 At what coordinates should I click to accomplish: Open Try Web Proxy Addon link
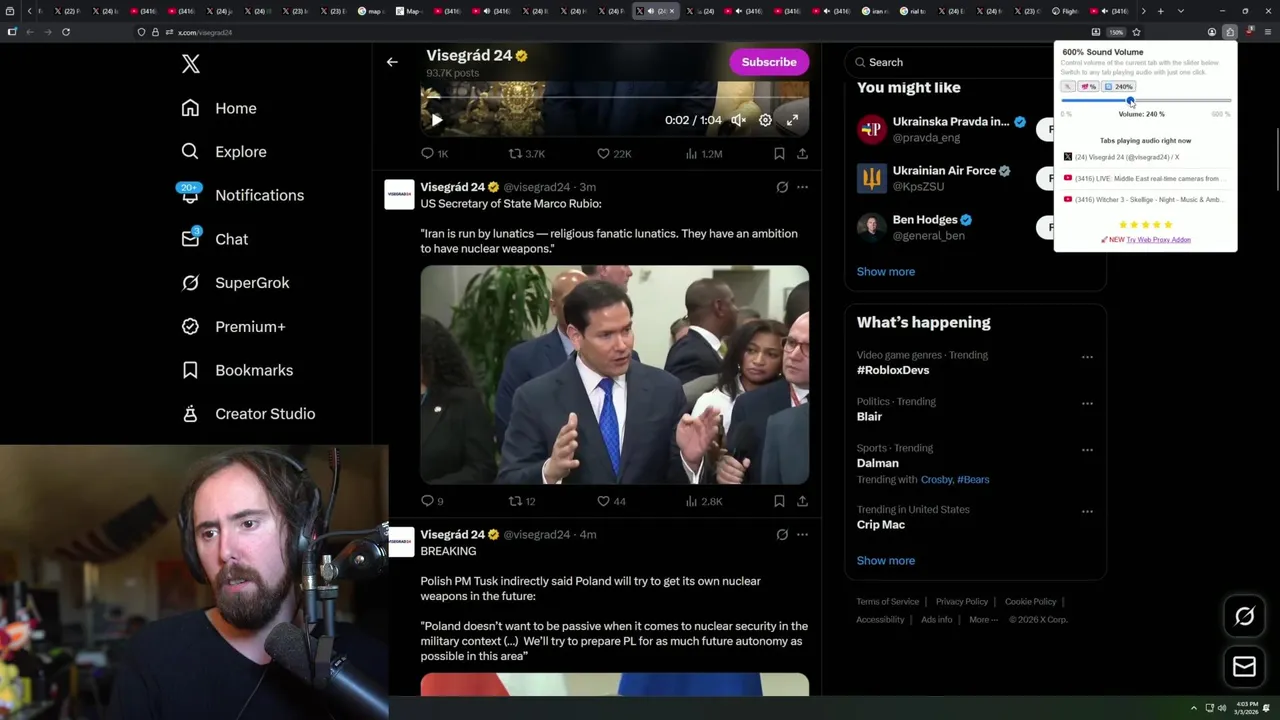(1158, 240)
